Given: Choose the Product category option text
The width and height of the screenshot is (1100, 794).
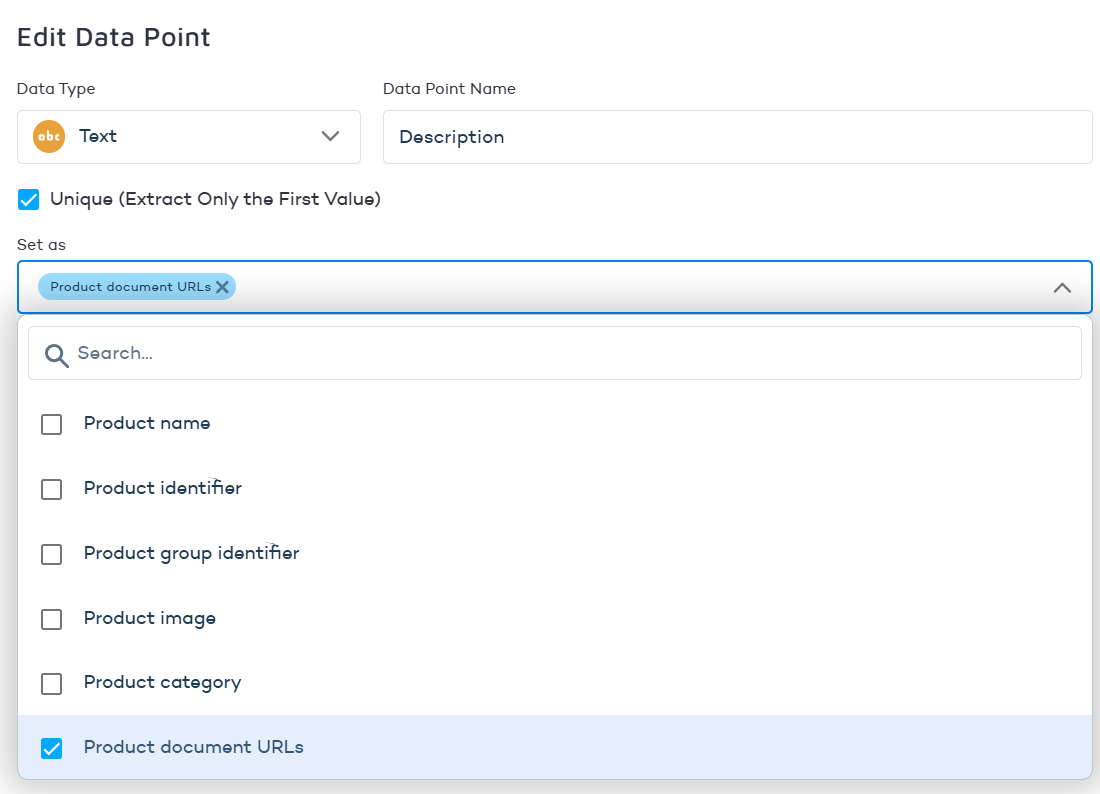Looking at the screenshot, I should (x=162, y=683).
